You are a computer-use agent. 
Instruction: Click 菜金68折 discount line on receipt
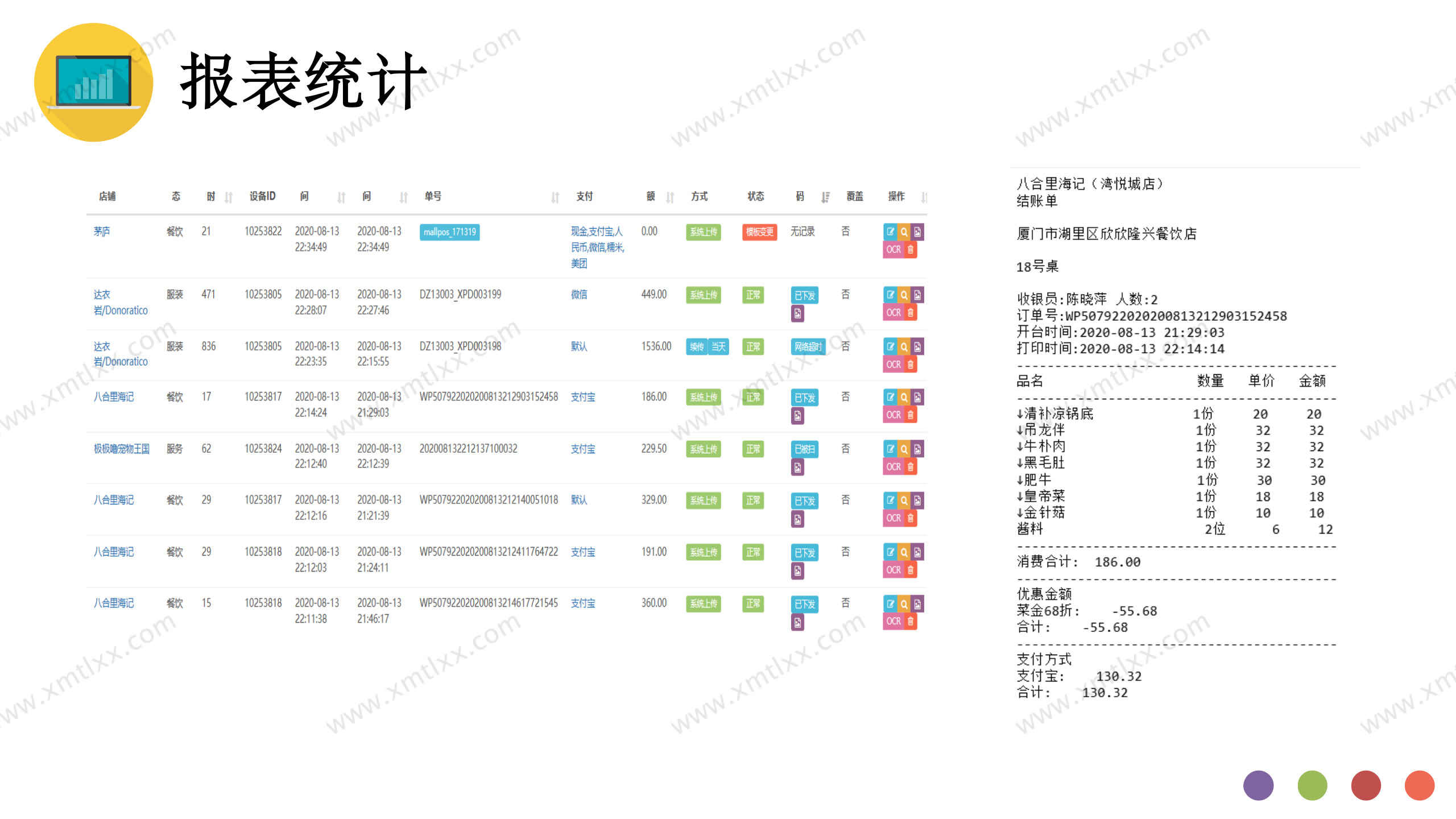[1086, 611]
